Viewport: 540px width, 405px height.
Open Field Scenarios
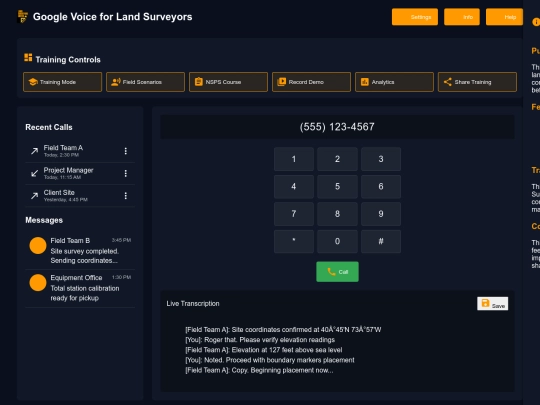click(145, 82)
